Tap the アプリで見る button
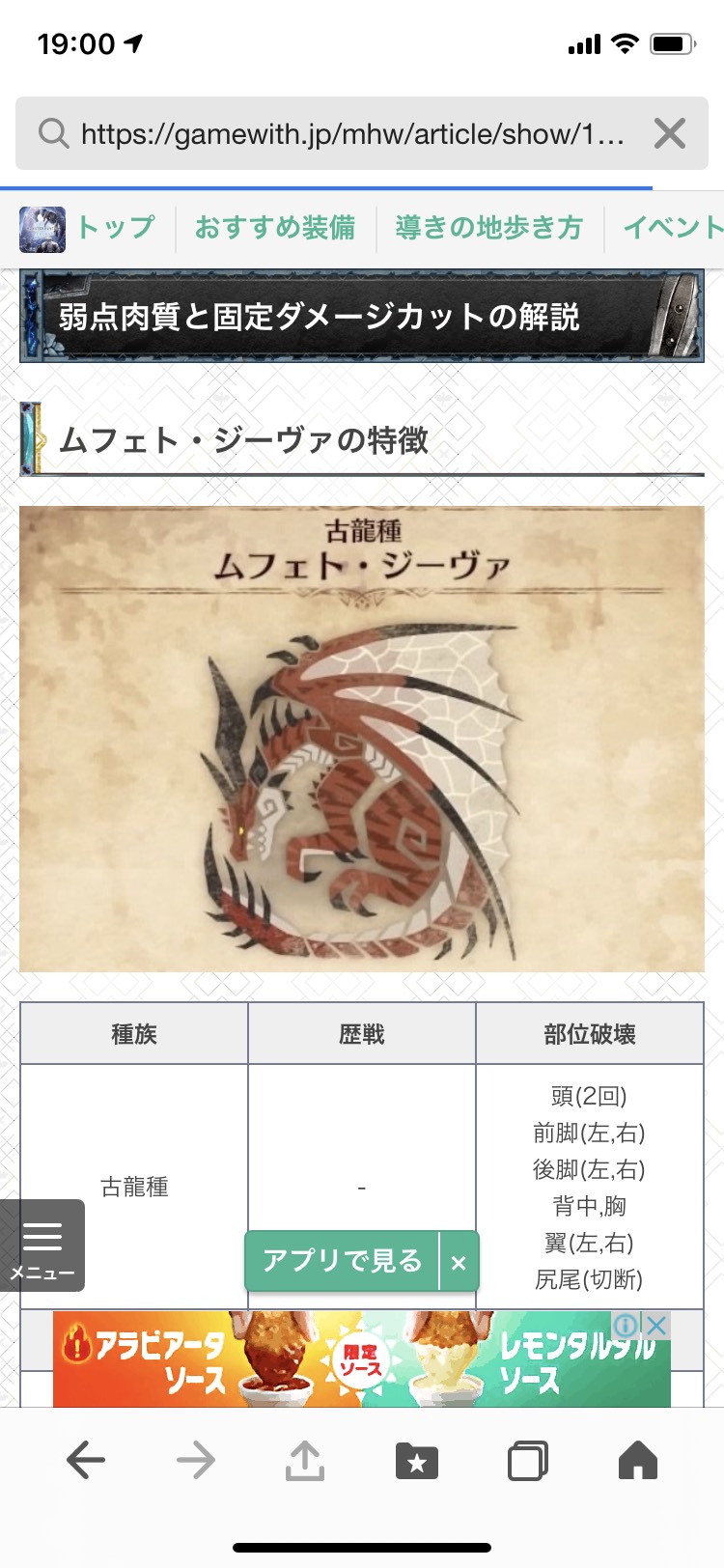724x1568 pixels. pos(343,1261)
